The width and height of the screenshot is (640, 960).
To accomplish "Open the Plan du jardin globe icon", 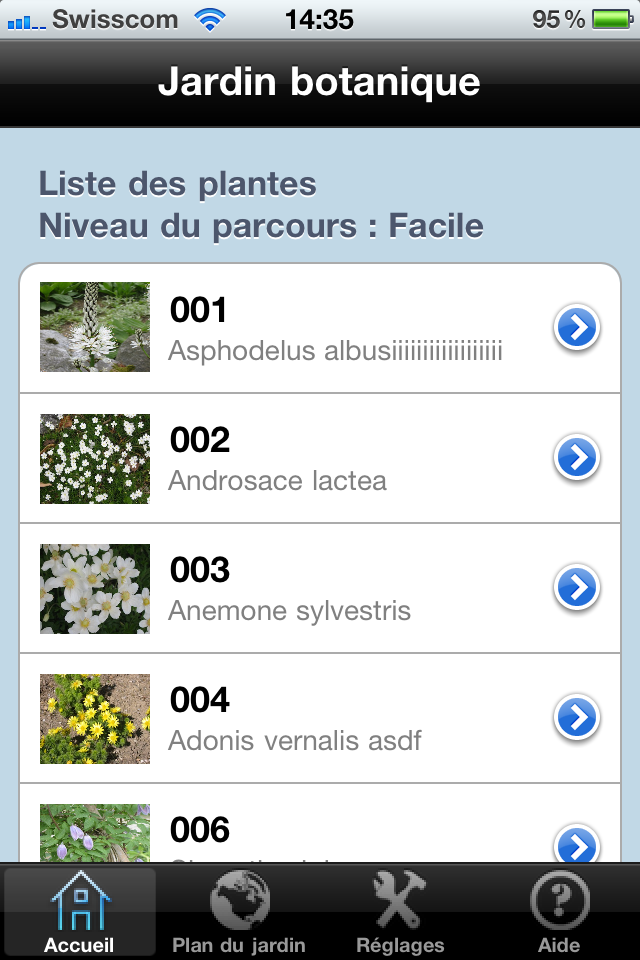I will [239, 901].
